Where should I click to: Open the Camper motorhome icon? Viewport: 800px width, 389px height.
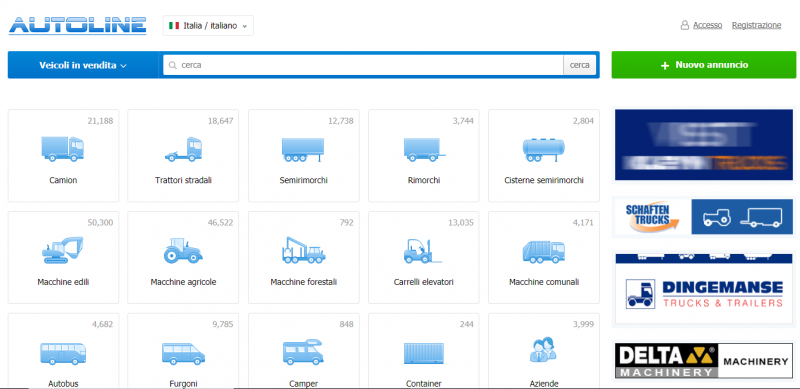tap(303, 352)
